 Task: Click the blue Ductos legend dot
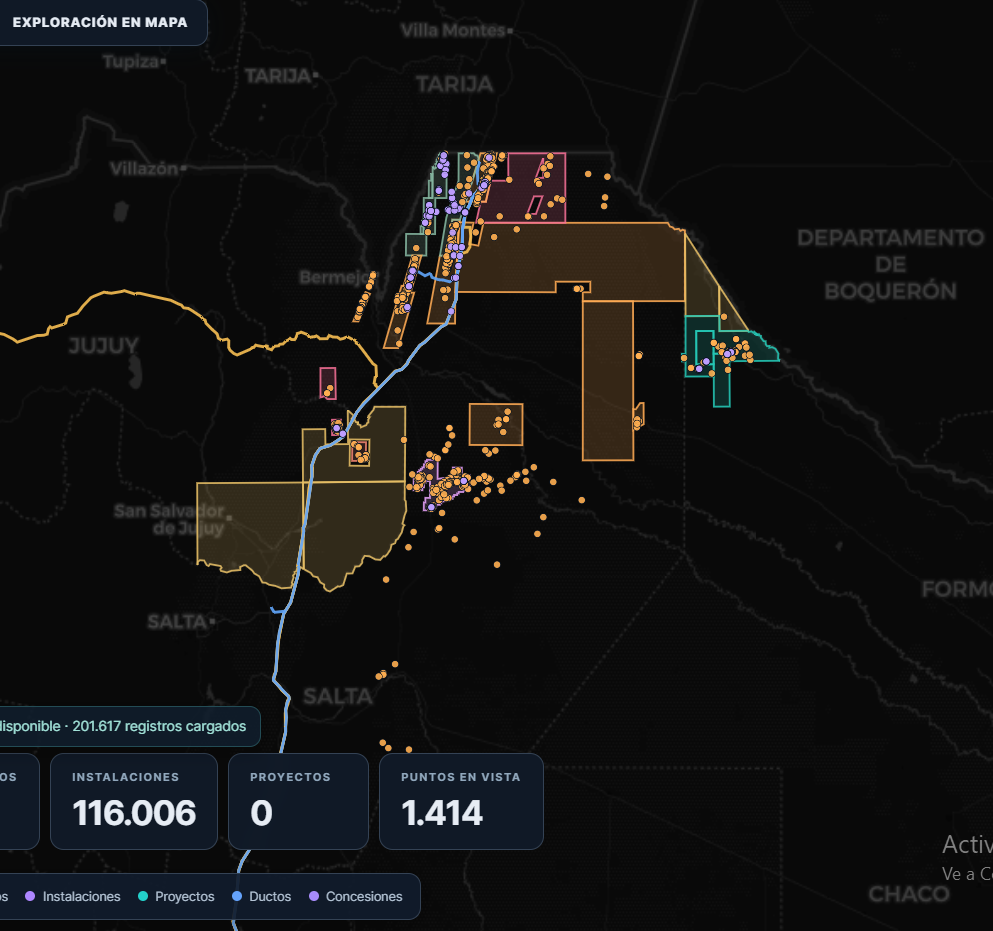click(x=237, y=896)
